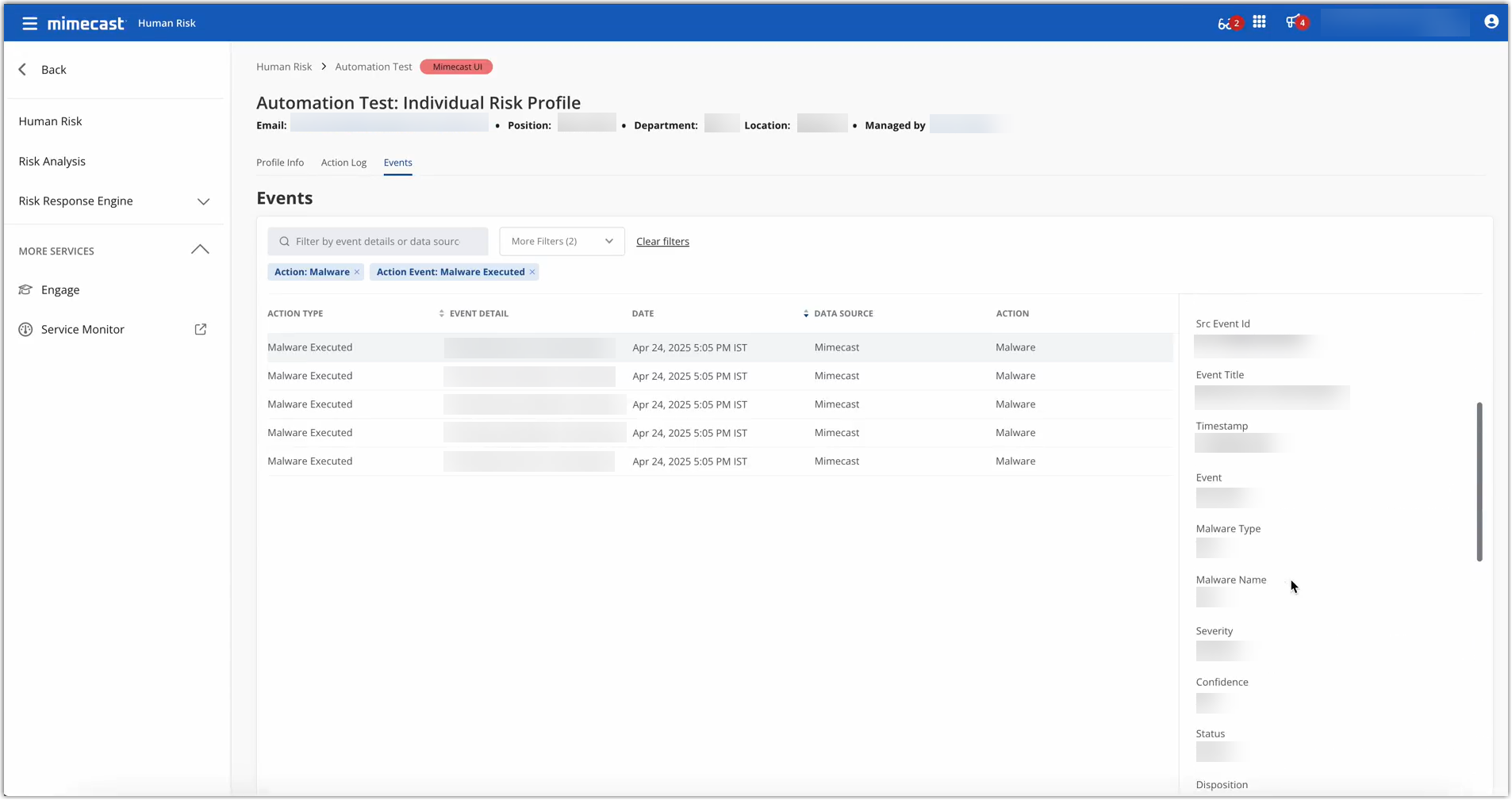1512x800 pixels.
Task: Click the Action Type column header
Action: 295,314
